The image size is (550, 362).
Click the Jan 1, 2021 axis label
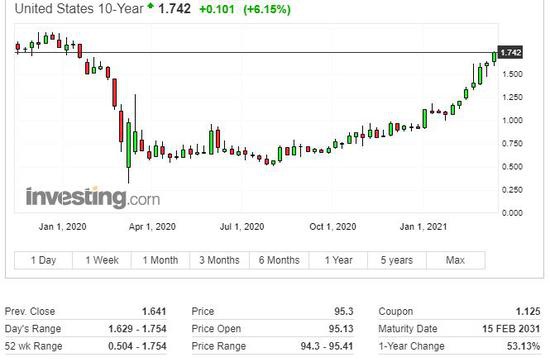(x=423, y=227)
